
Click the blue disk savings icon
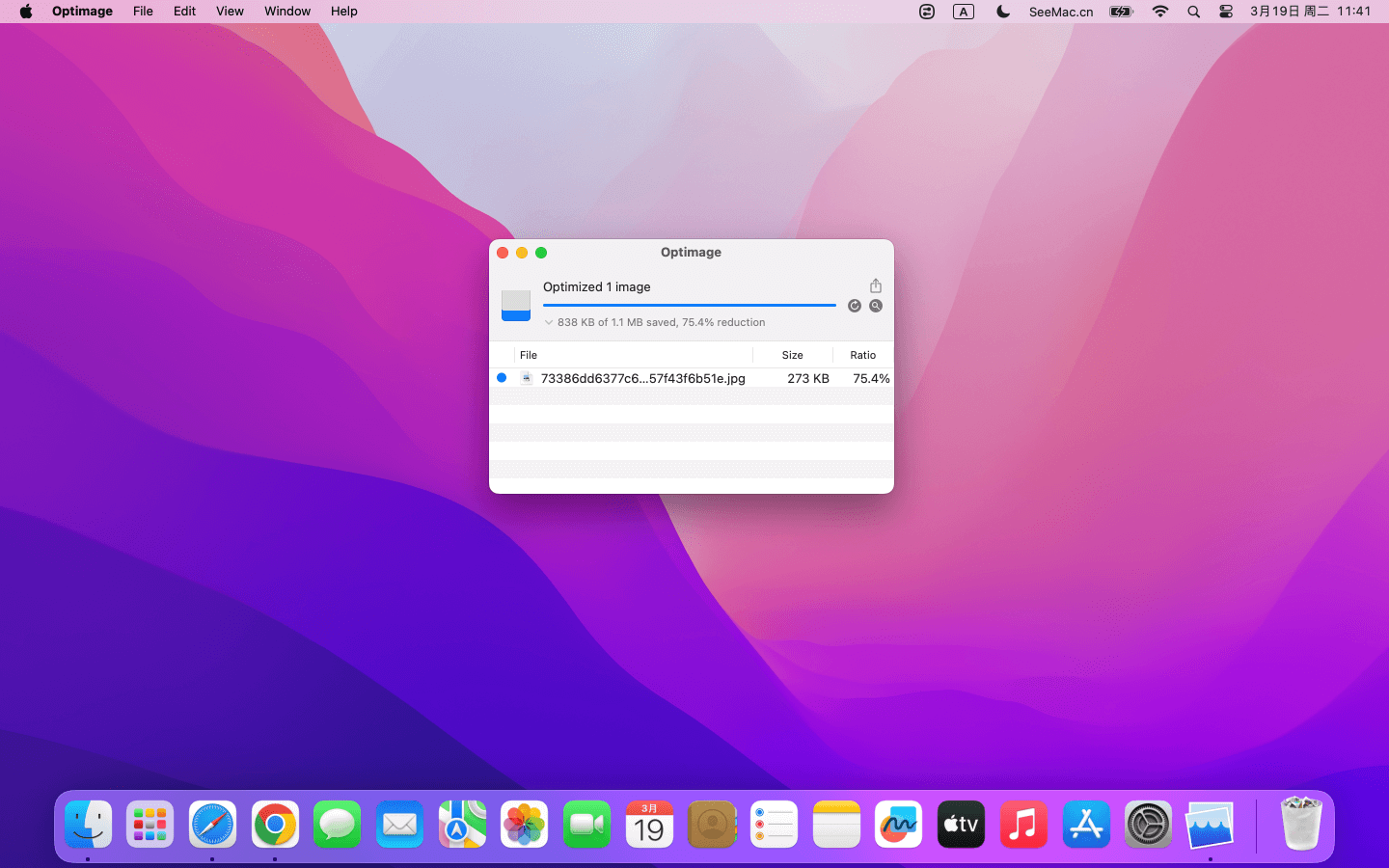[x=516, y=306]
